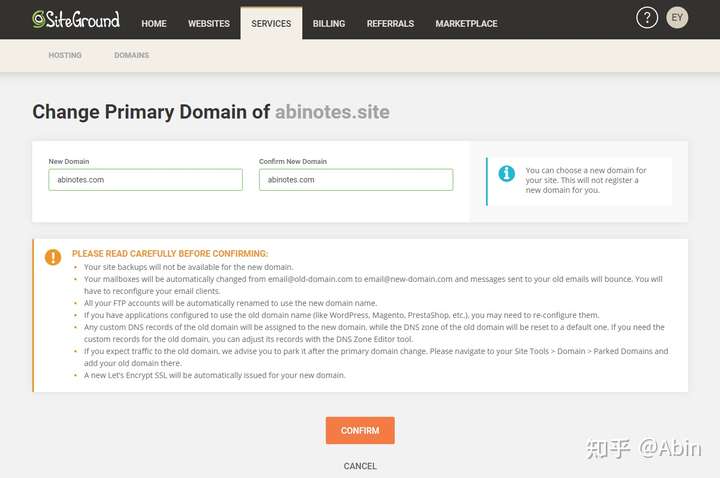Click the orange warning exclamation icon
The width and height of the screenshot is (720, 478).
53,257
